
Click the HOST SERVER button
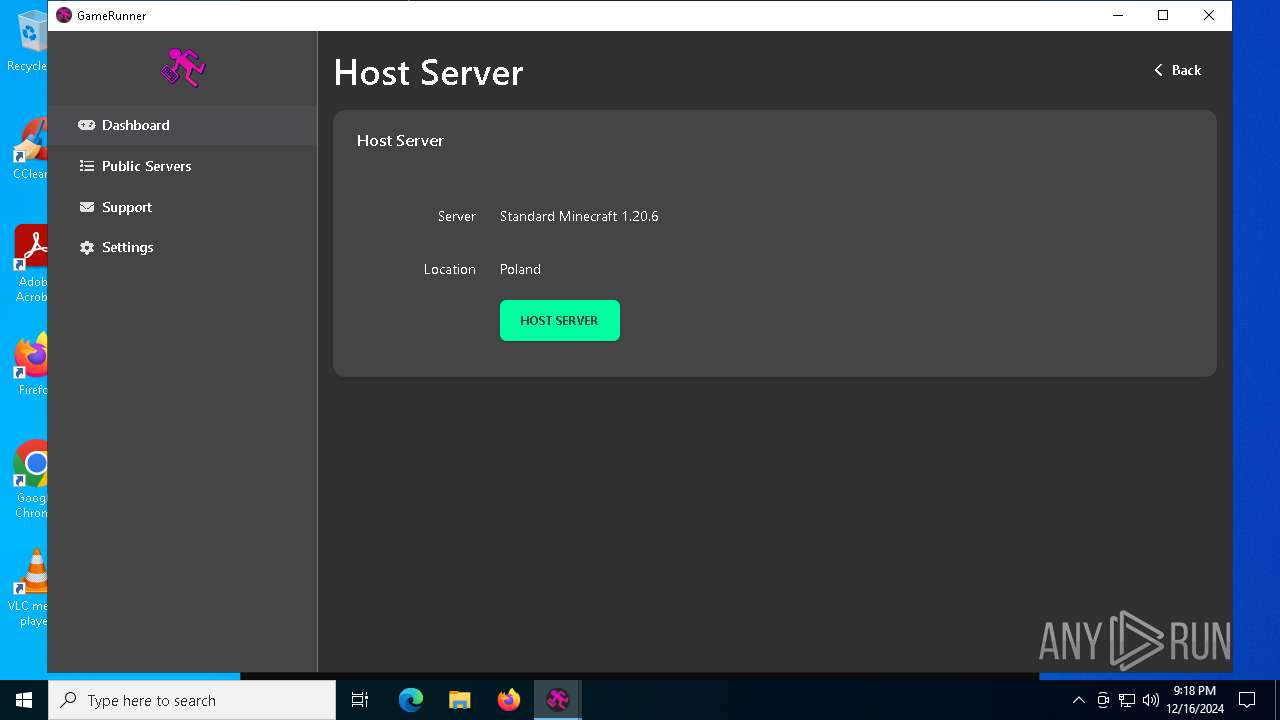560,320
